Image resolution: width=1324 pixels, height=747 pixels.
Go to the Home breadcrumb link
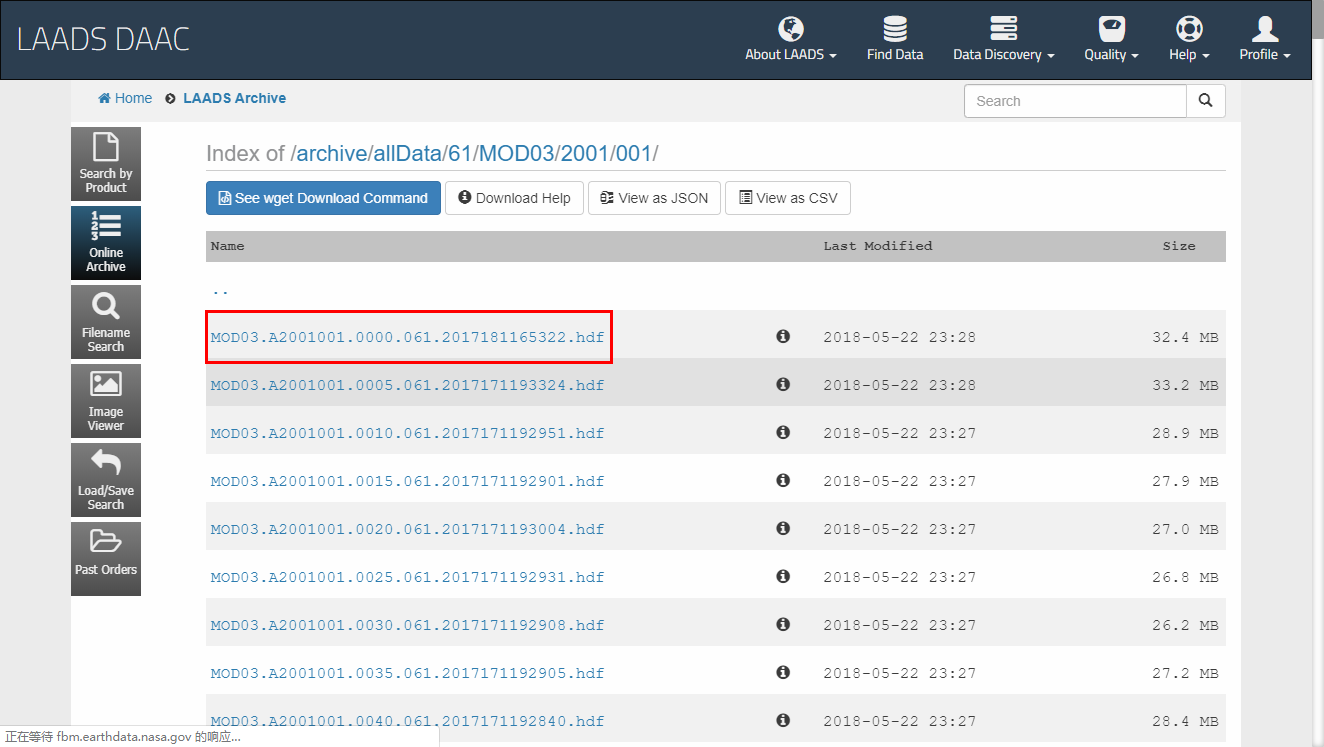pyautogui.click(x=125, y=98)
